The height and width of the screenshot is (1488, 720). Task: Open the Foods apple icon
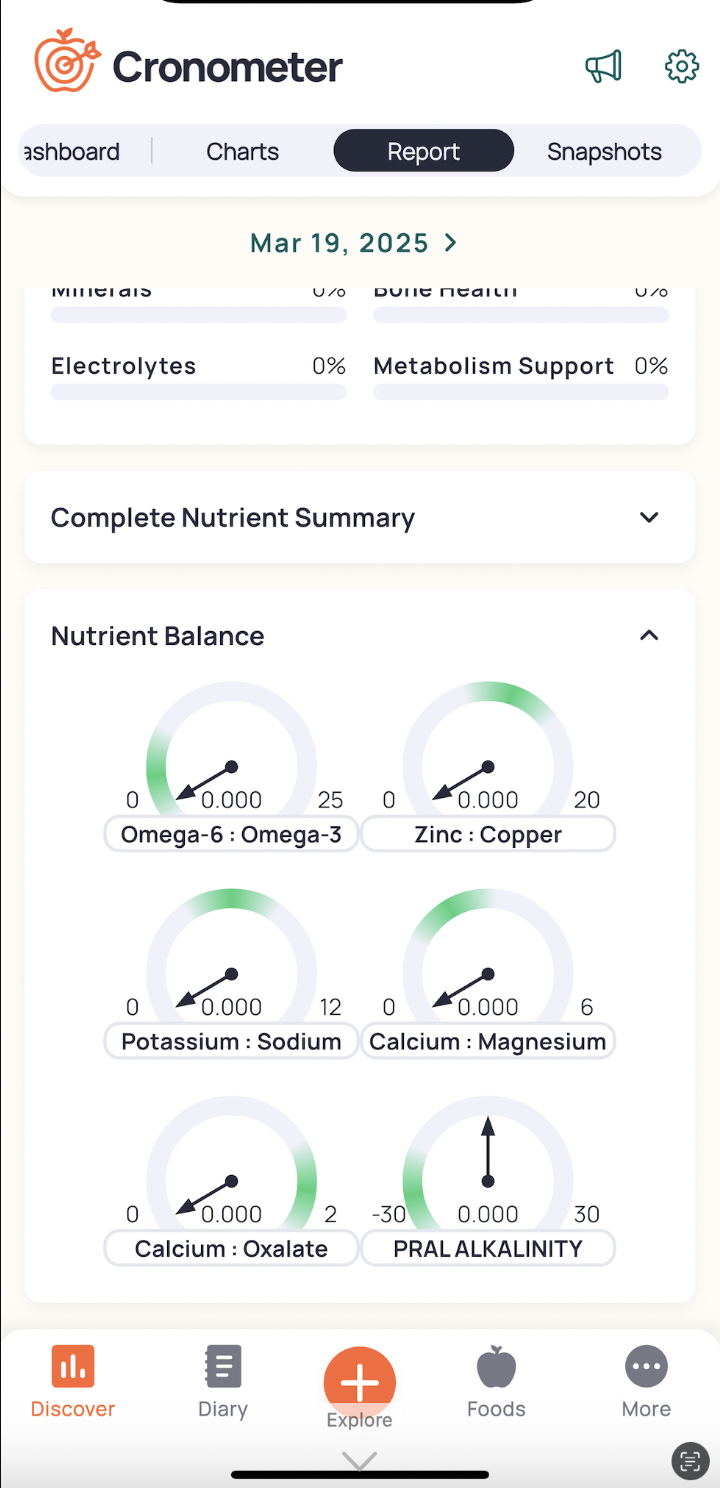[496, 1367]
